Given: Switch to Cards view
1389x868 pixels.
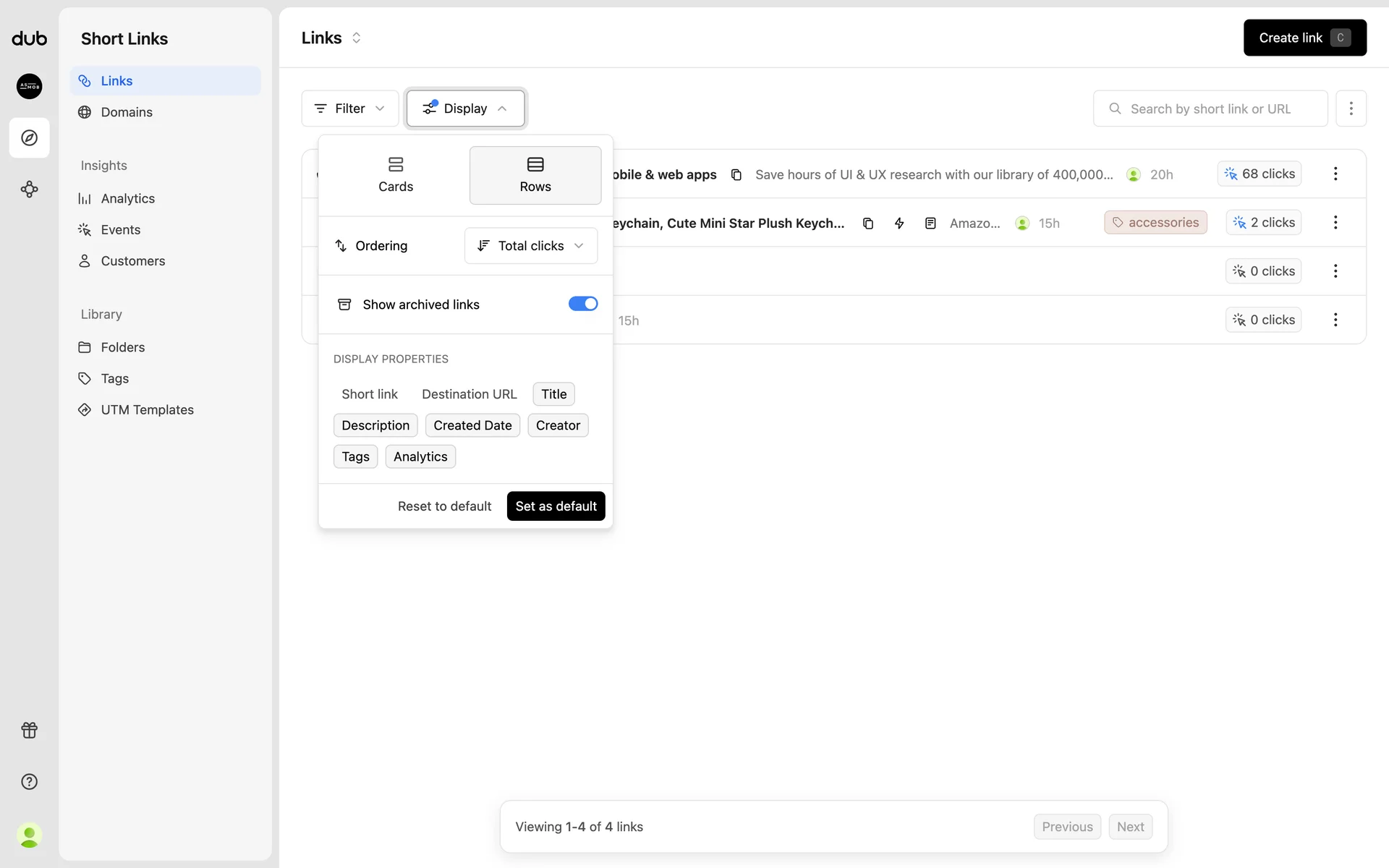Looking at the screenshot, I should coord(395,175).
